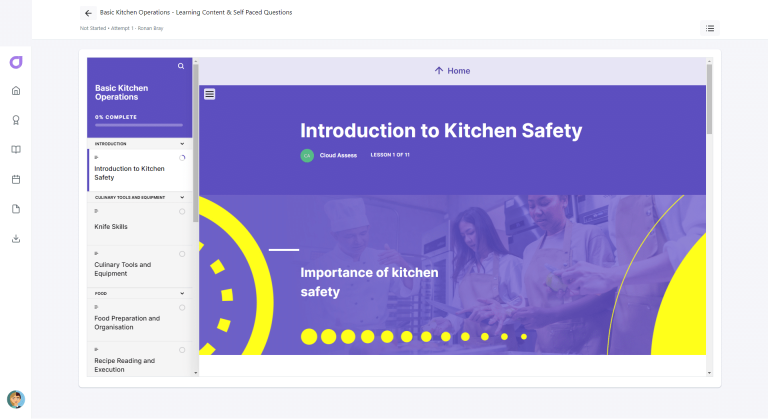The image size is (768, 419).
Task: Click the progress circle for Introduction to Kitchen Safety
Action: [182, 158]
